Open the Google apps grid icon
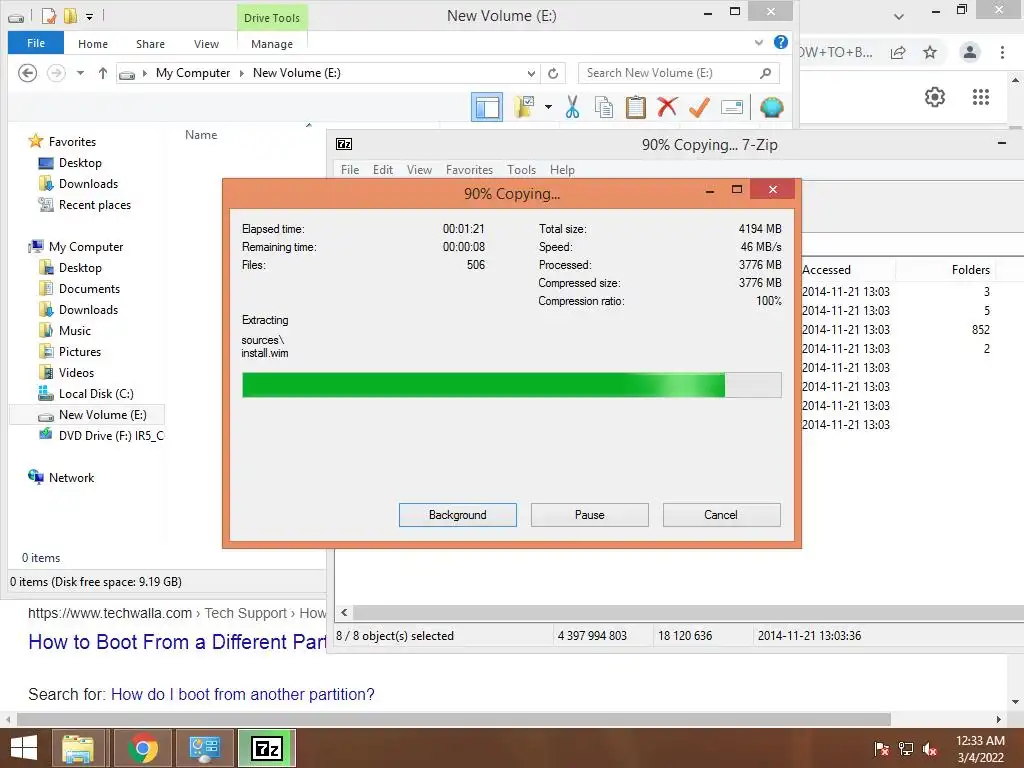The image size is (1024, 768). [x=981, y=97]
